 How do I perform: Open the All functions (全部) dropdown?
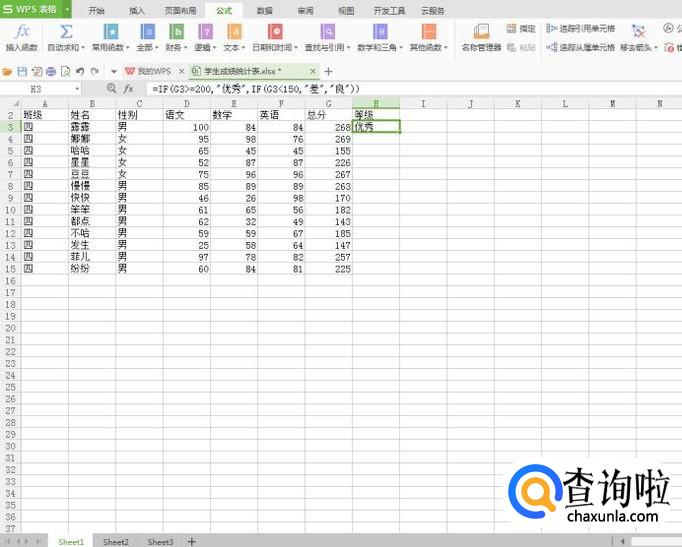coord(147,37)
